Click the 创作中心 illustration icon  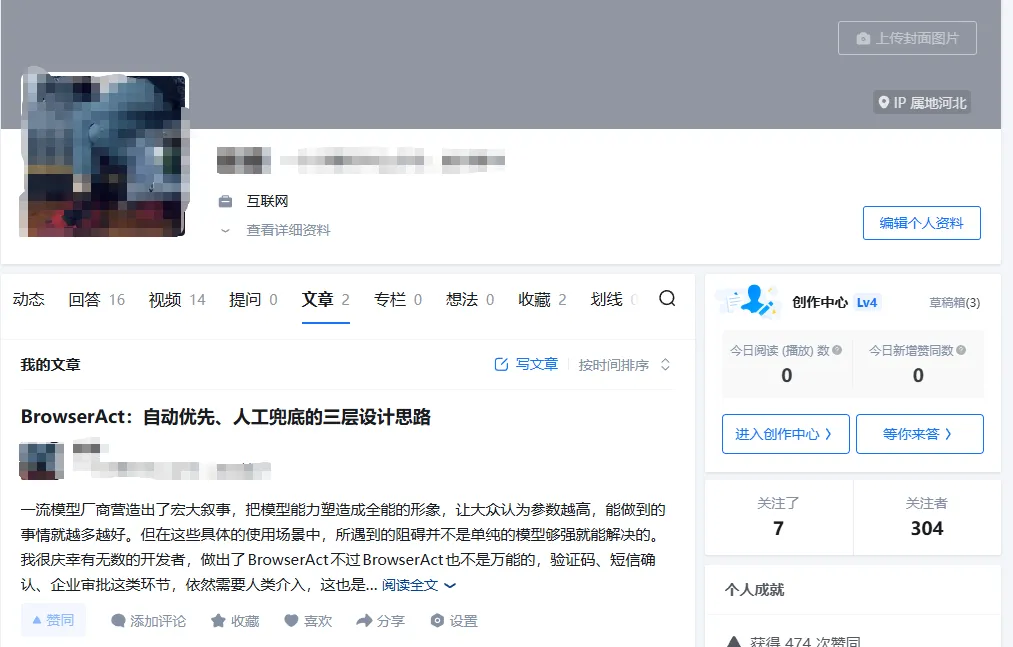pyautogui.click(x=749, y=301)
